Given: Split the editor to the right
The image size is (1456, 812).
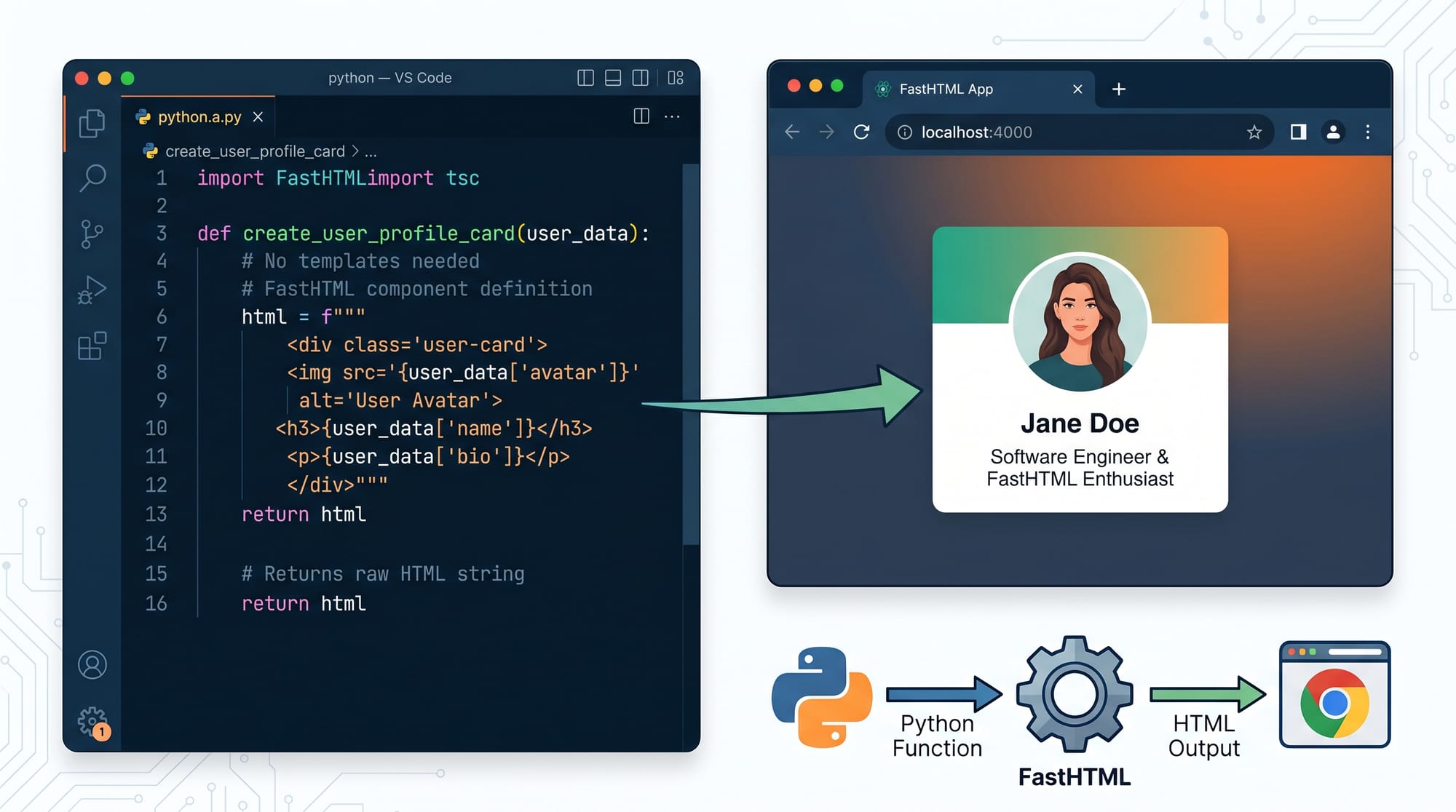Looking at the screenshot, I should tap(641, 116).
